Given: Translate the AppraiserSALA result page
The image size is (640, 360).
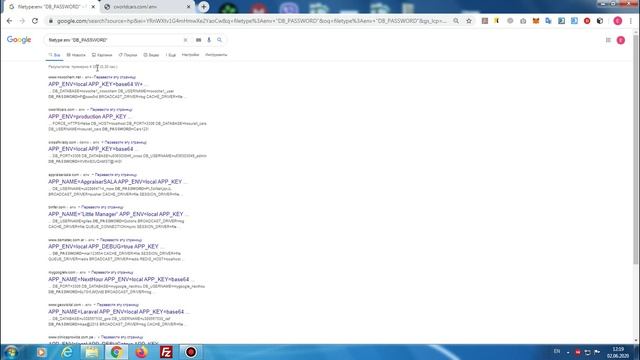Looking at the screenshot, I should click(x=116, y=175).
